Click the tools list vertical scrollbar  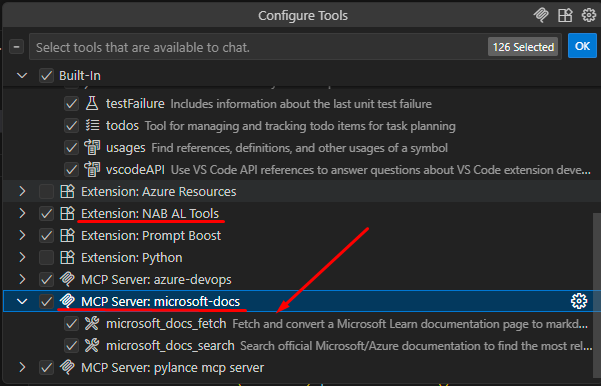click(x=596, y=295)
